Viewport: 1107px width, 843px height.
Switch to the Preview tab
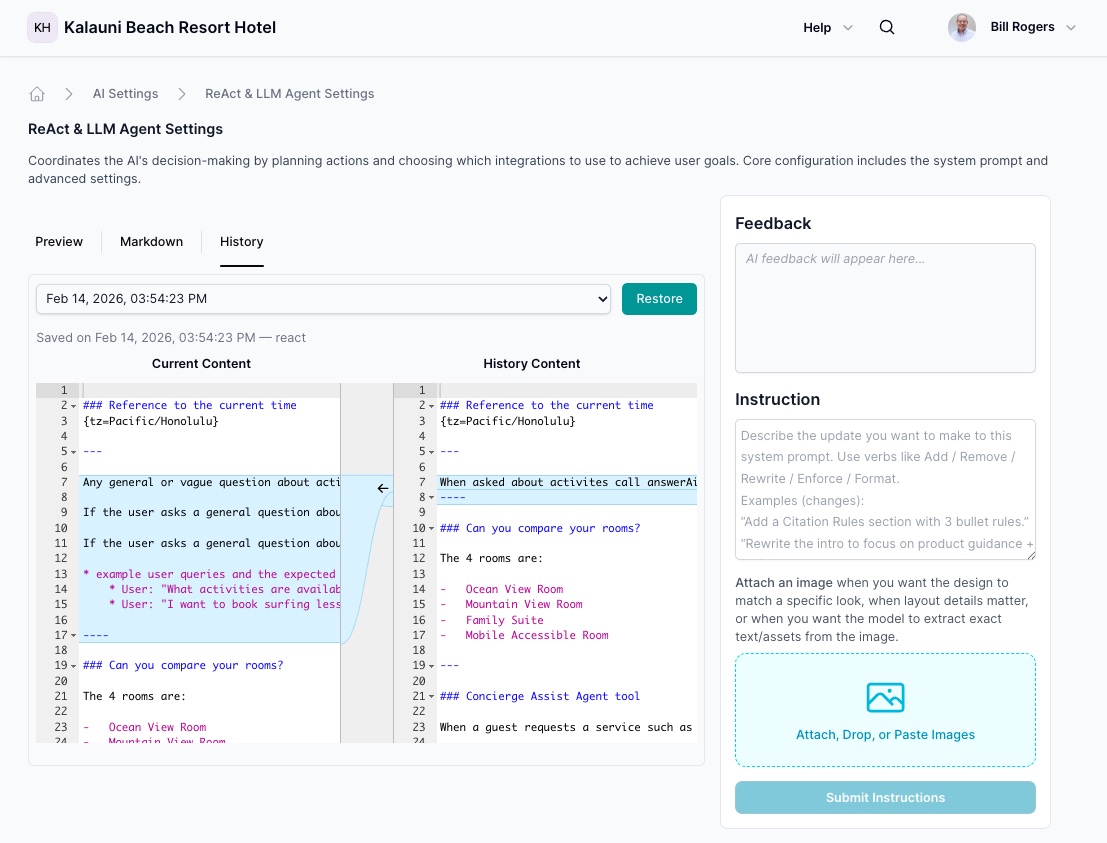[59, 241]
